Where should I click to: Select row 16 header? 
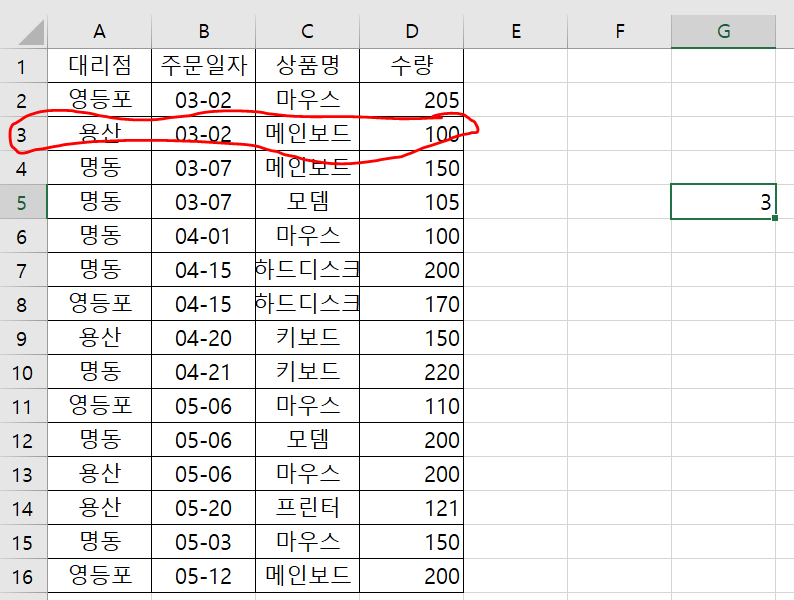[x=23, y=576]
